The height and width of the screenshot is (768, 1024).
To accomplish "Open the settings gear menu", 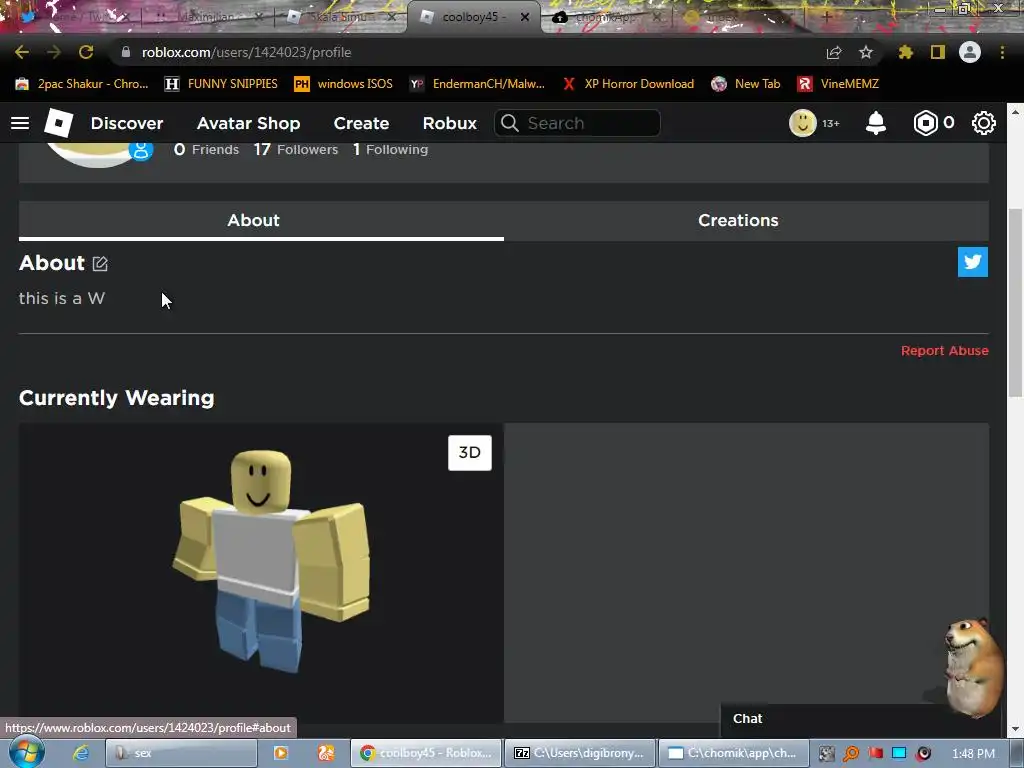I will pyautogui.click(x=984, y=123).
